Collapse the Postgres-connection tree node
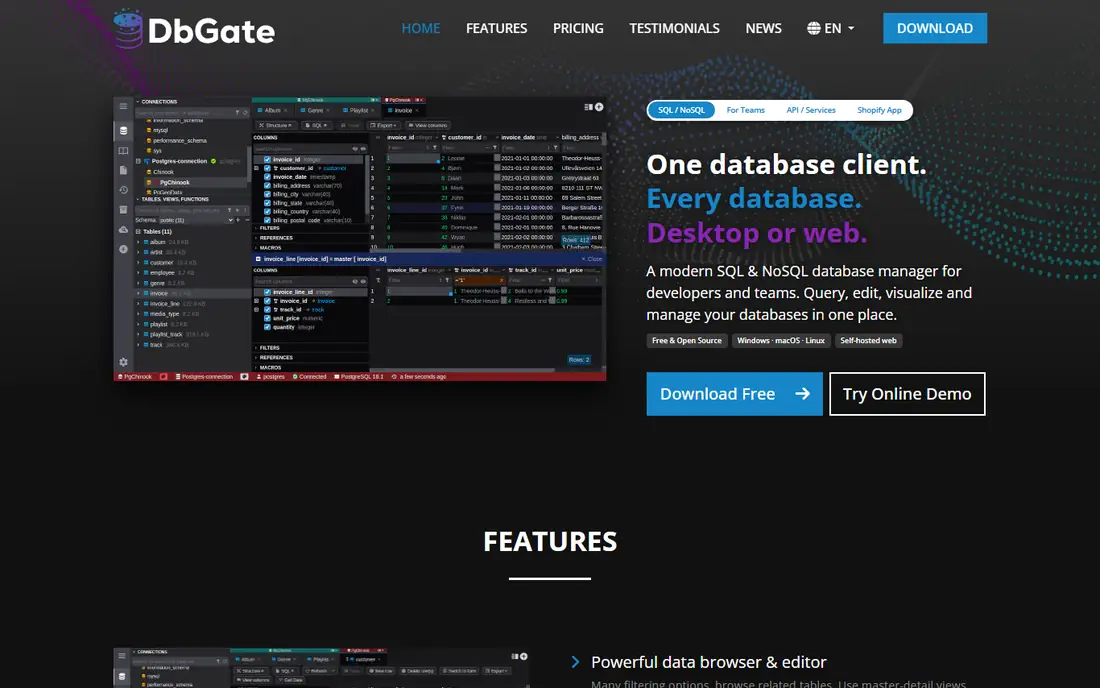This screenshot has height=688, width=1100. click(138, 161)
